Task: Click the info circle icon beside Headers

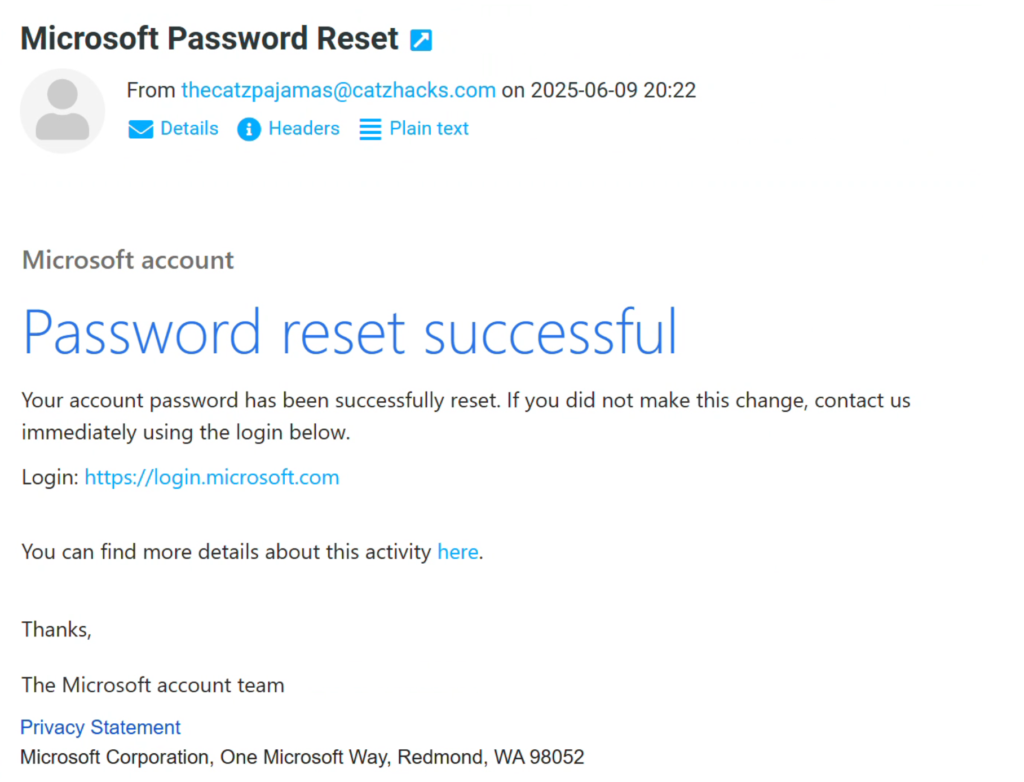Action: (249, 129)
